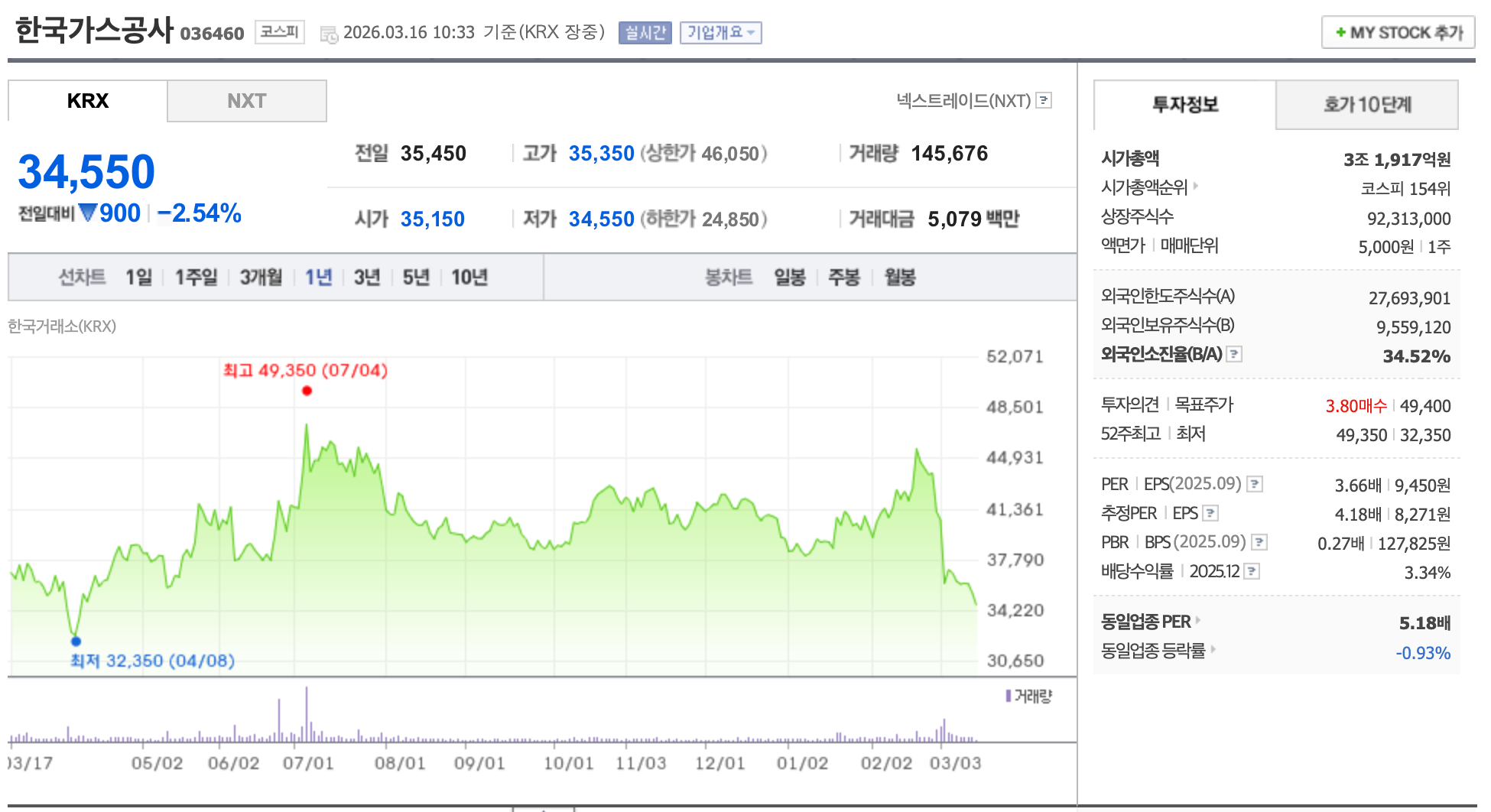1491x812 pixels.
Task: Click the 거래량 value 145,676
Action: coord(950,154)
